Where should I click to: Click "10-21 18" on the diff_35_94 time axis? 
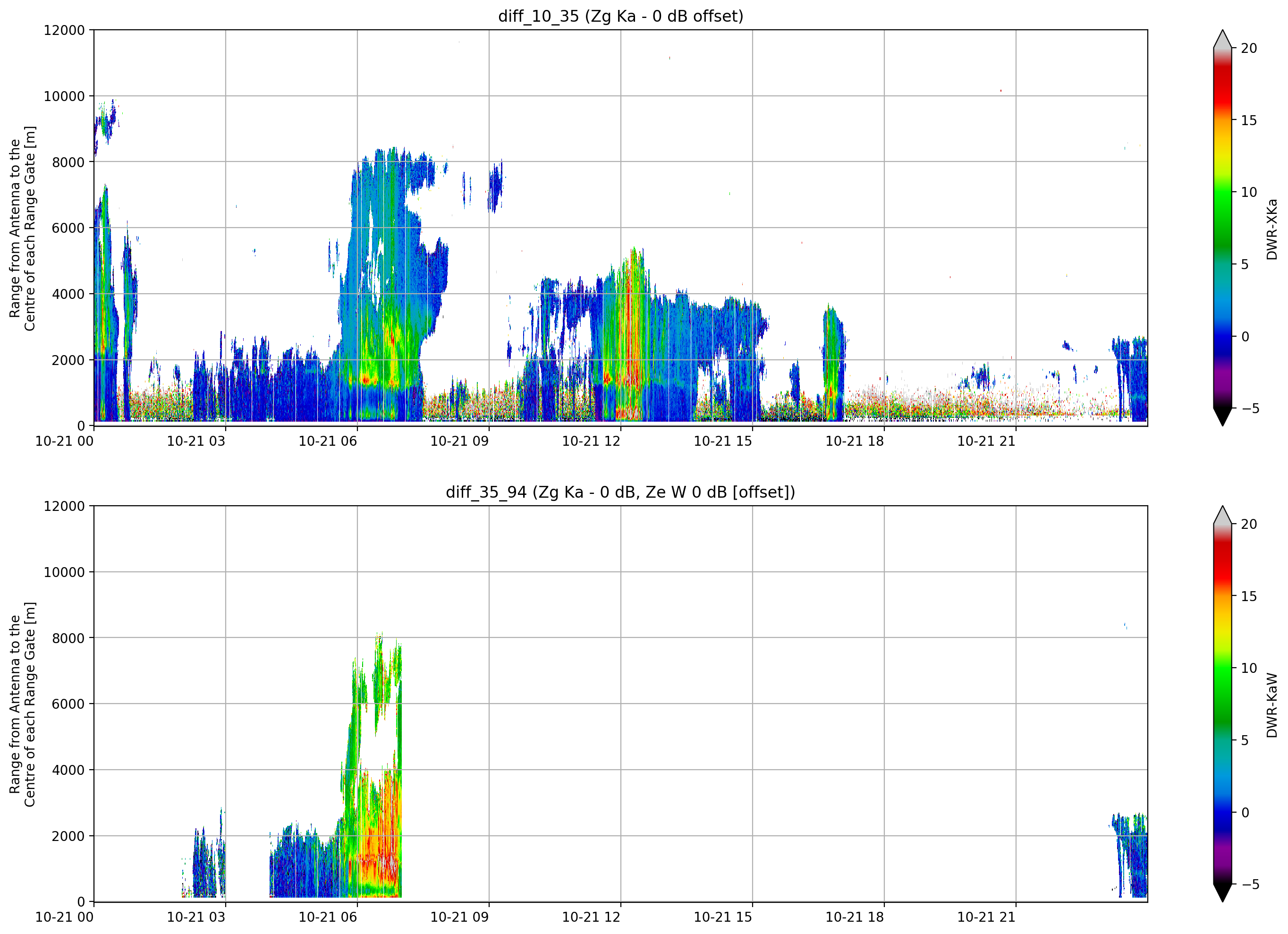pyautogui.click(x=855, y=917)
